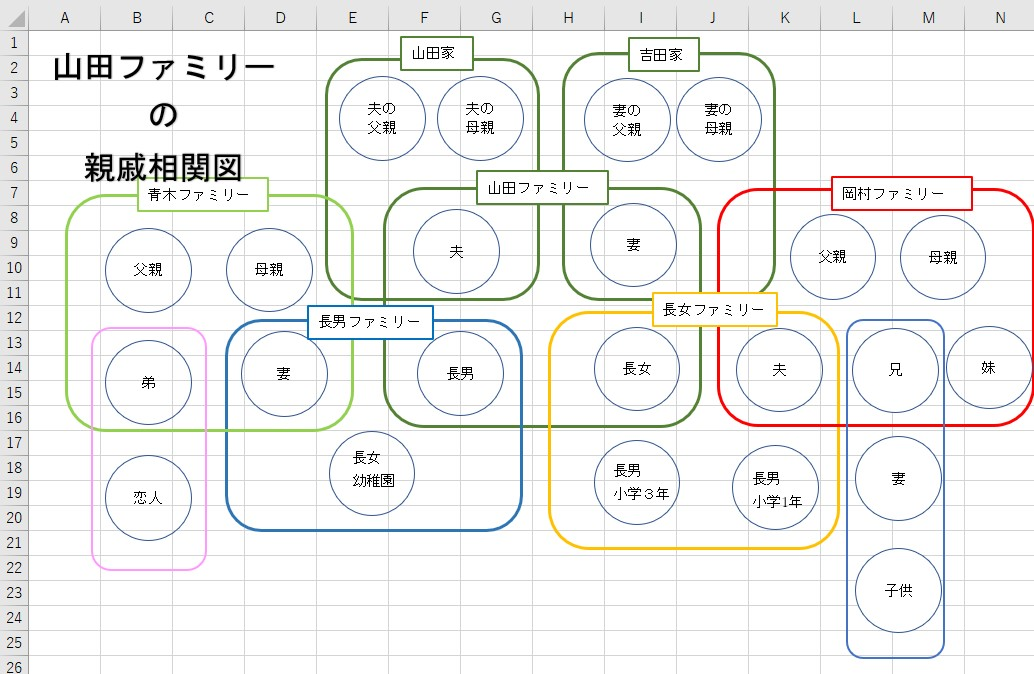Select the 山田家 label box
The height and width of the screenshot is (674, 1034).
tap(436, 54)
